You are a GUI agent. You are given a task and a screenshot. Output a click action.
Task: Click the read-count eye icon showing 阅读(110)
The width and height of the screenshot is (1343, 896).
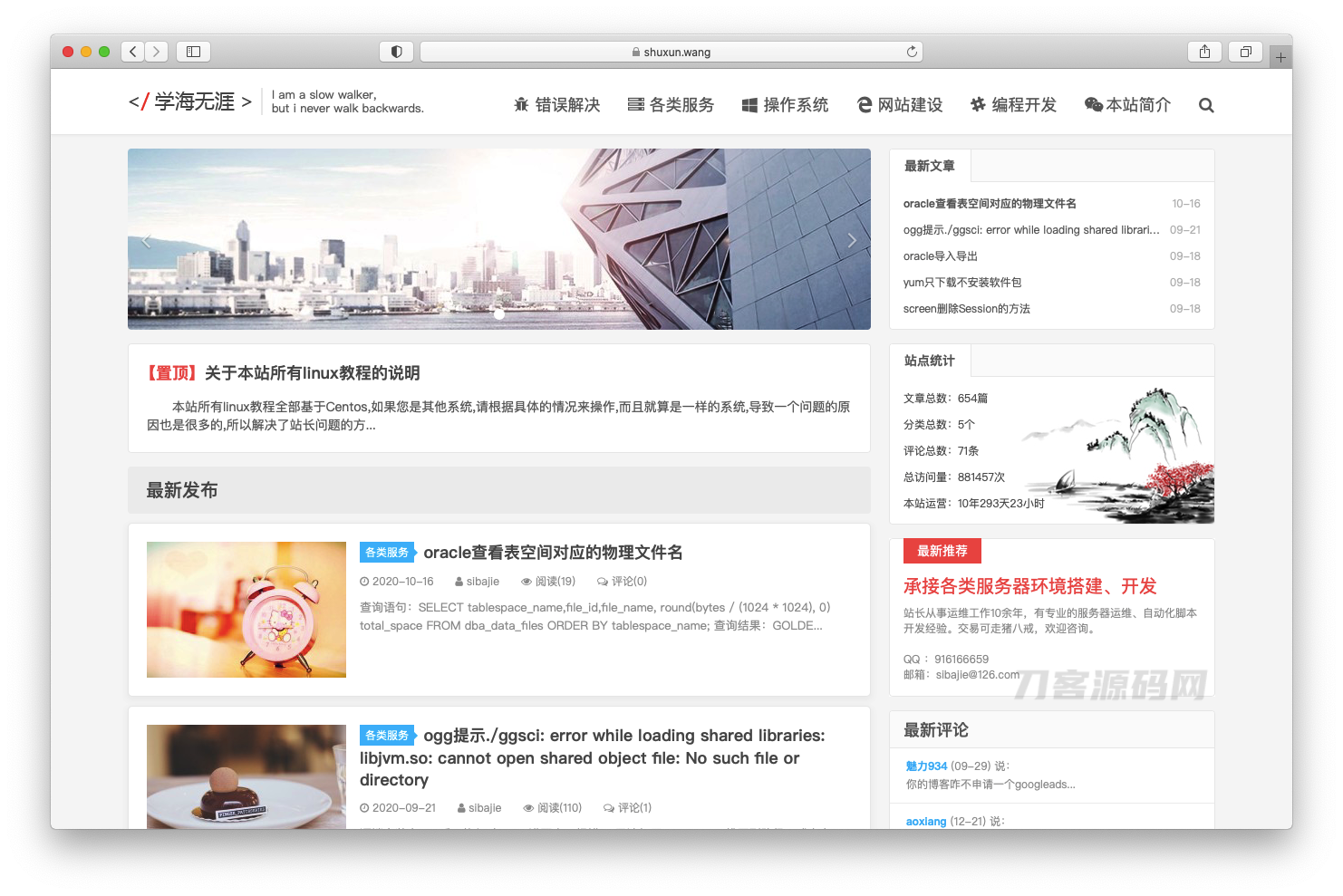(x=528, y=807)
